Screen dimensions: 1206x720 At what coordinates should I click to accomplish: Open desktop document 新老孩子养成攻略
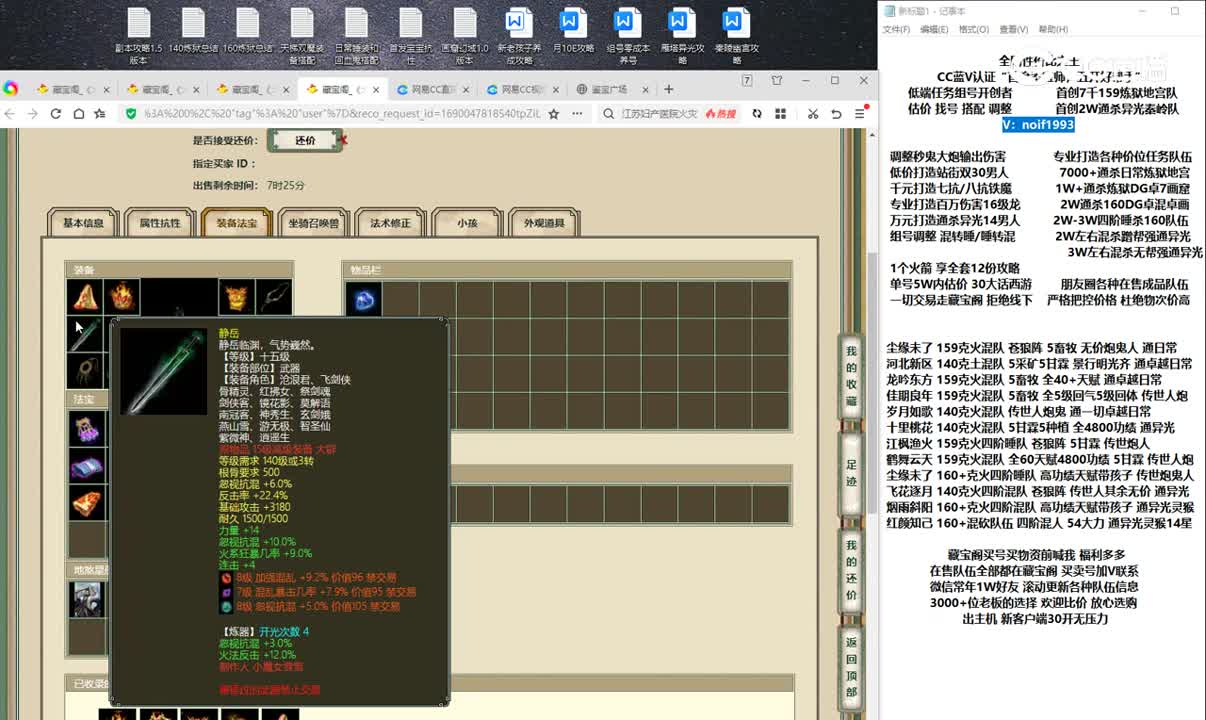click(518, 35)
